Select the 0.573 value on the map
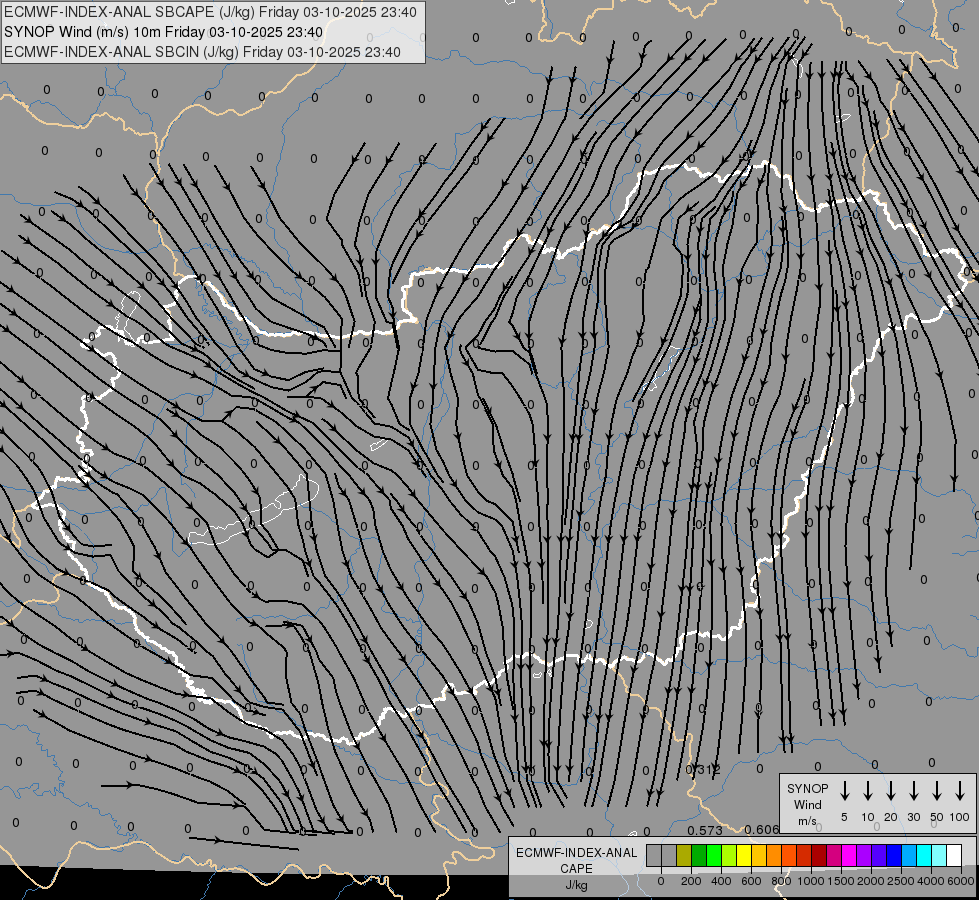 [x=705, y=831]
